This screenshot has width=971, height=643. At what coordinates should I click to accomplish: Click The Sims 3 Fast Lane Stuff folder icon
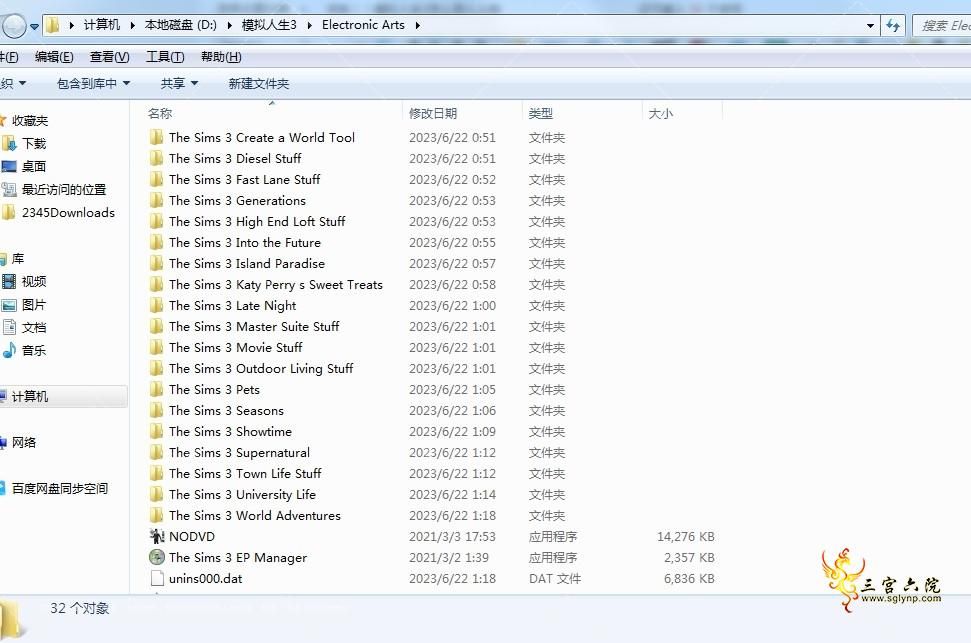(157, 179)
